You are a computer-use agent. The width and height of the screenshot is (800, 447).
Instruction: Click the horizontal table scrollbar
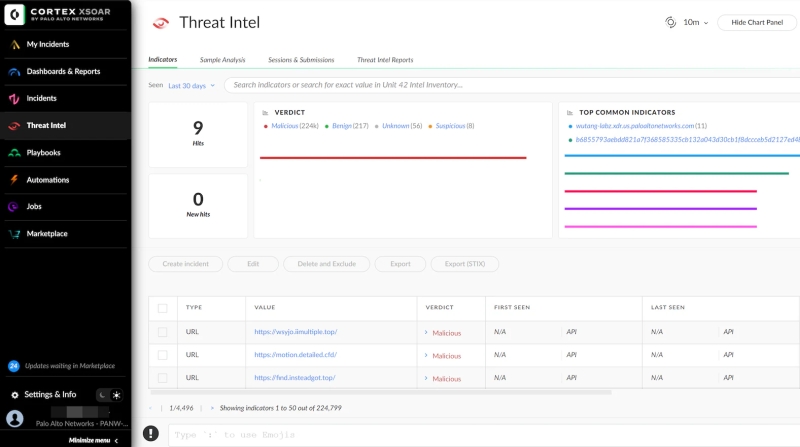(381, 392)
